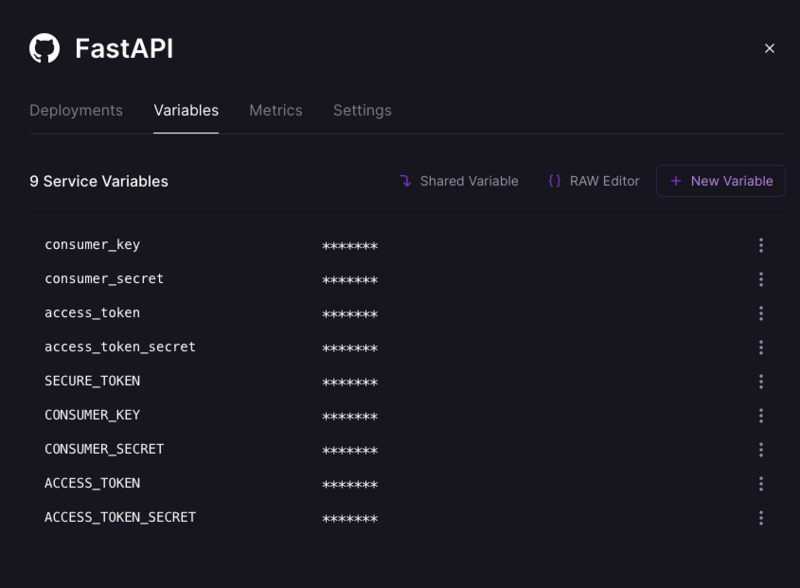Click the Shared Variable button
Screen dimensions: 800x588
pos(458,181)
